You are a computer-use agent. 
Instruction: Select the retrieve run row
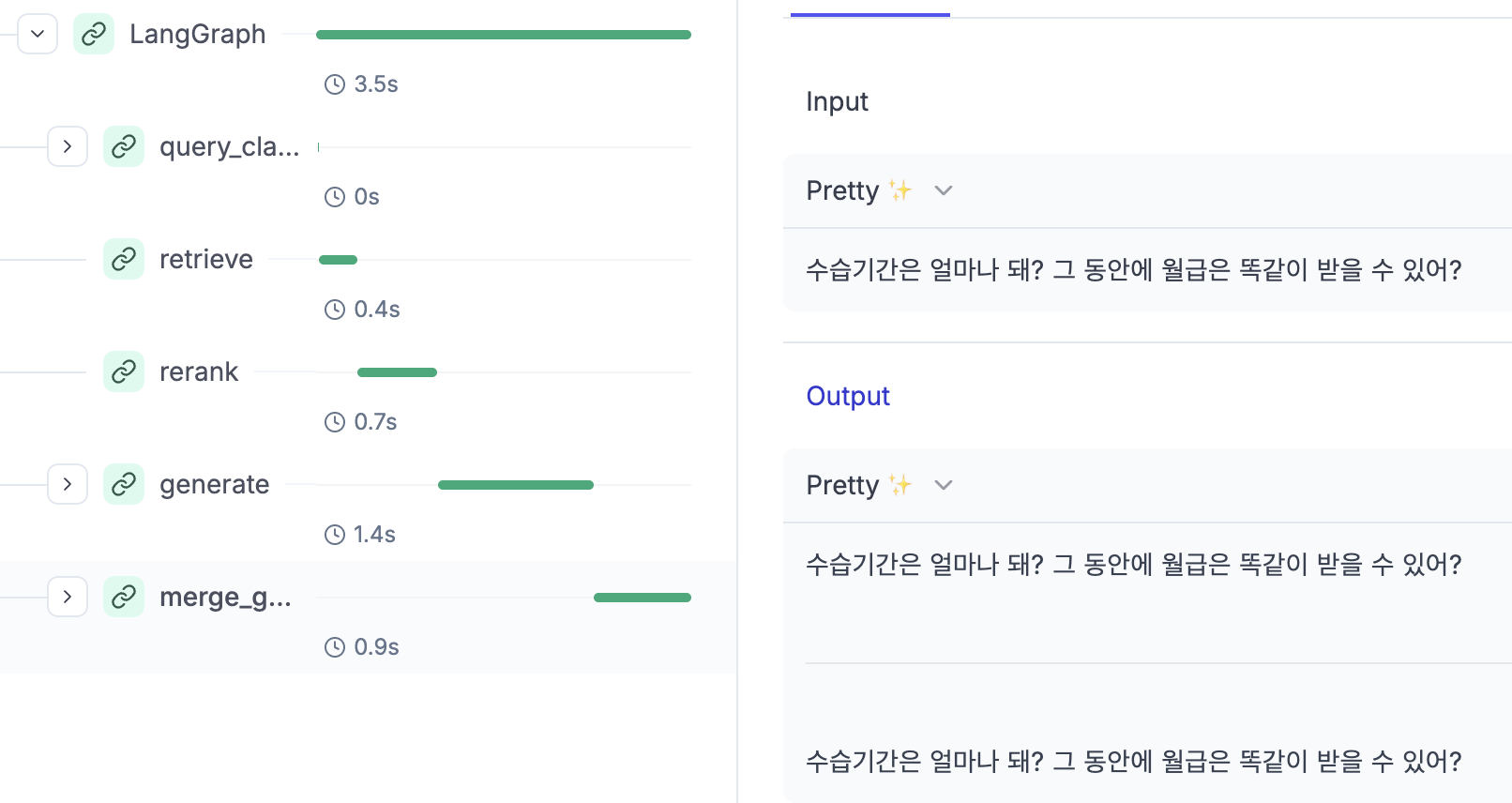pyautogui.click(x=368, y=280)
